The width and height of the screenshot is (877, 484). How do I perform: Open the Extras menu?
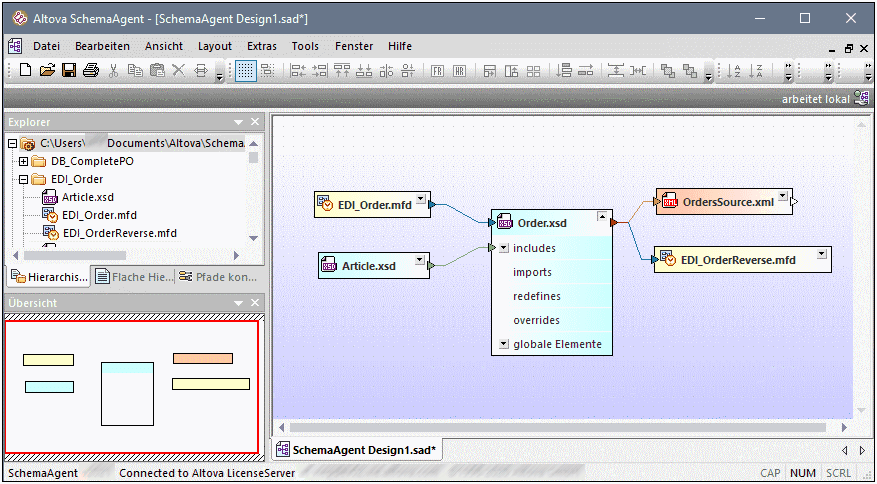click(x=262, y=46)
